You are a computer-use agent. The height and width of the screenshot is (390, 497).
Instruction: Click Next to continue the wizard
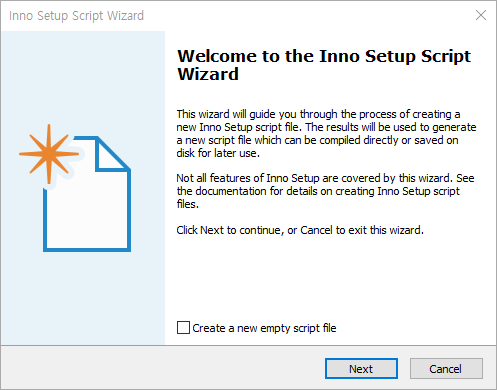pyautogui.click(x=361, y=369)
